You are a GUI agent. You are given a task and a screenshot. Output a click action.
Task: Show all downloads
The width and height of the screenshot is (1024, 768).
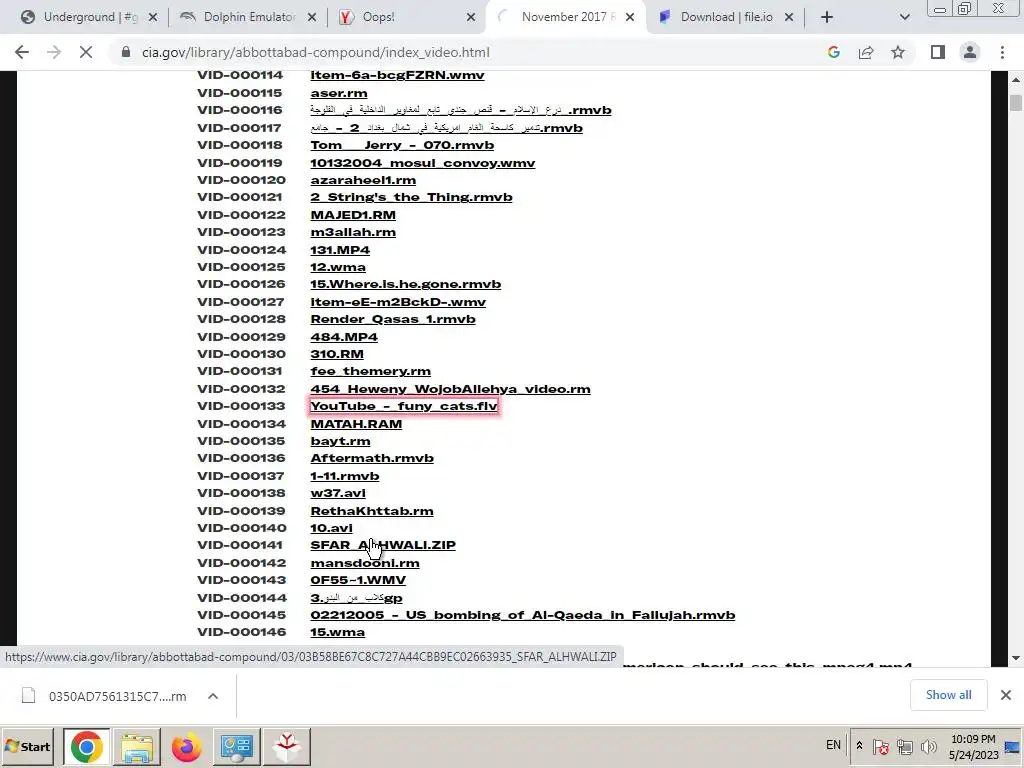tap(948, 695)
